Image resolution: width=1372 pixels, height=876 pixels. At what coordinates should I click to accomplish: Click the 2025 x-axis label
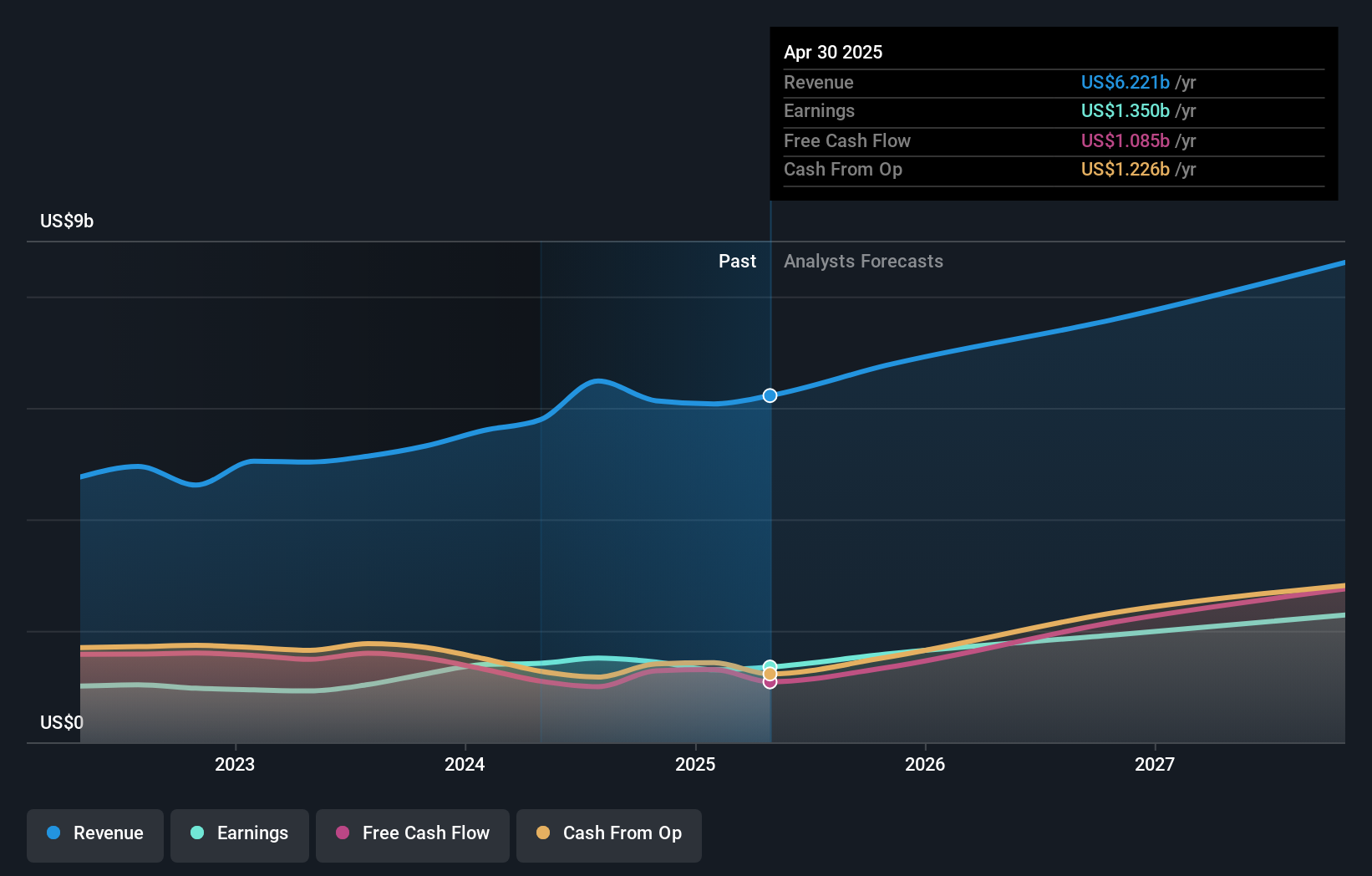click(695, 764)
